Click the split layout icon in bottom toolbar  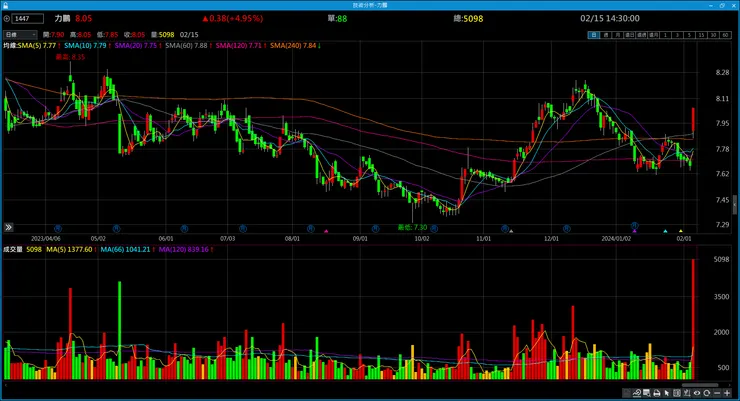677,393
